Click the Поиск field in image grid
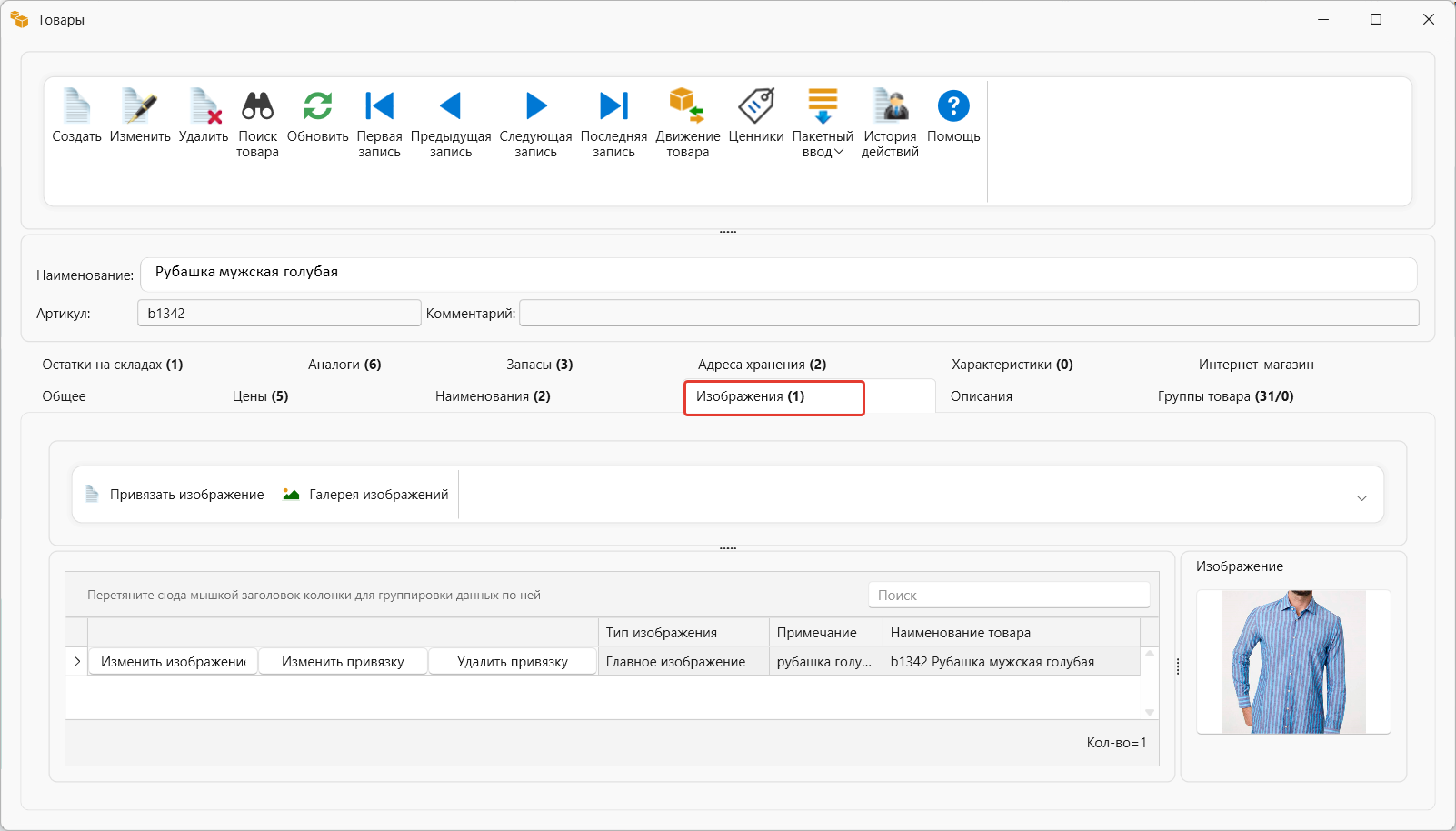 pos(1009,595)
